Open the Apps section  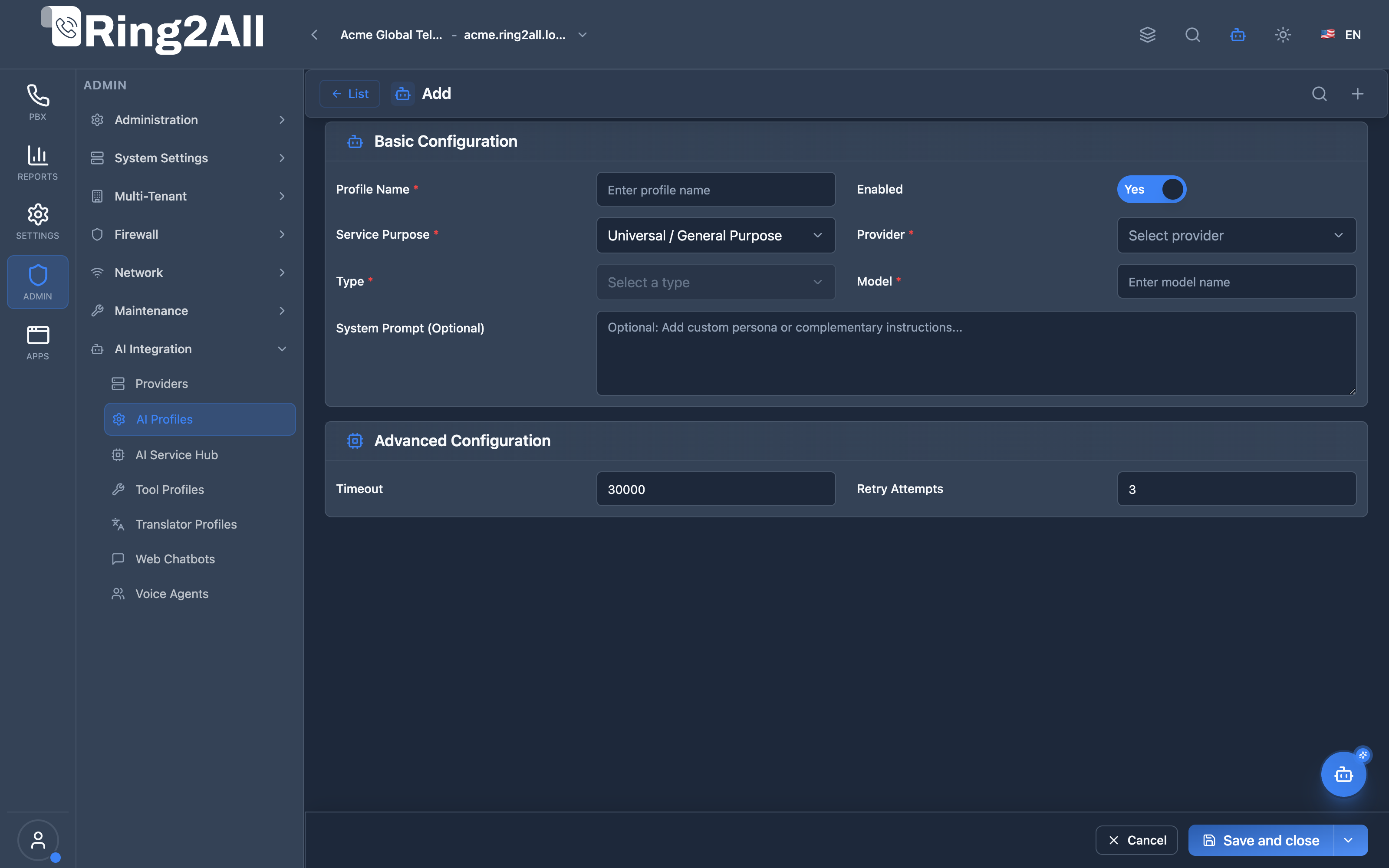(38, 343)
